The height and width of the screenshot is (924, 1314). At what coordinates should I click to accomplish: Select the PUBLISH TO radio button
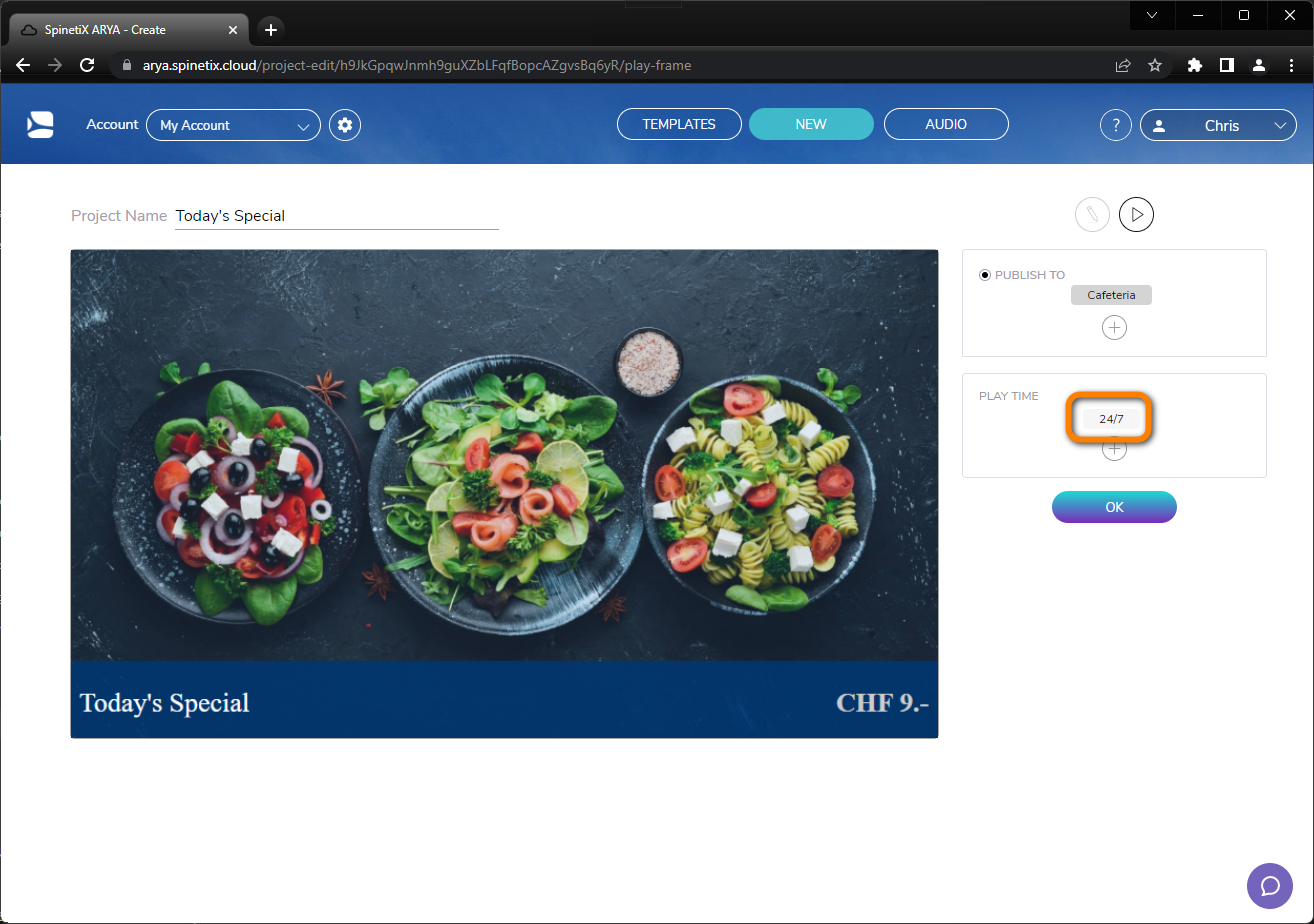tap(984, 274)
